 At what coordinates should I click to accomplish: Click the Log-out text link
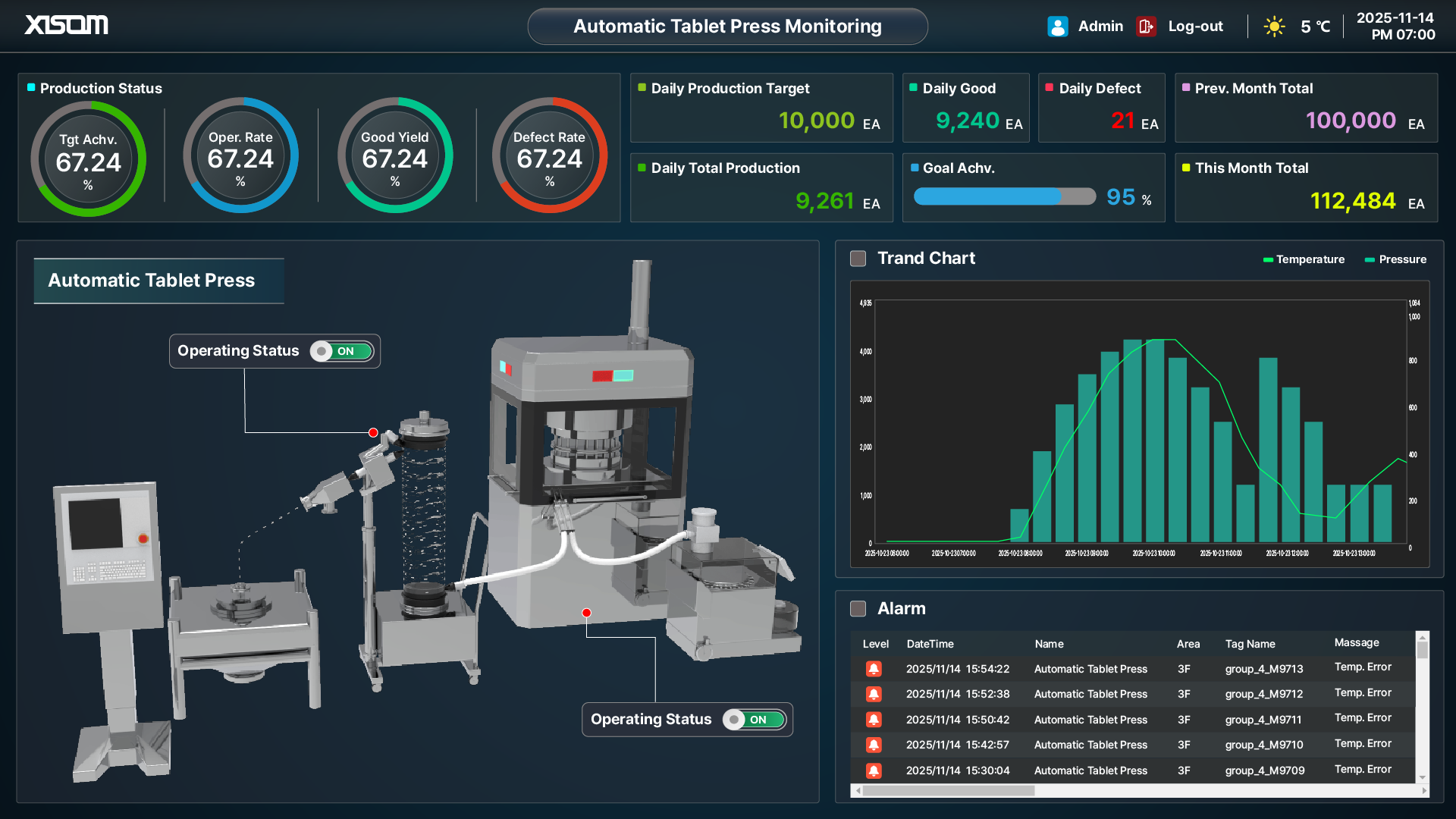point(1195,26)
